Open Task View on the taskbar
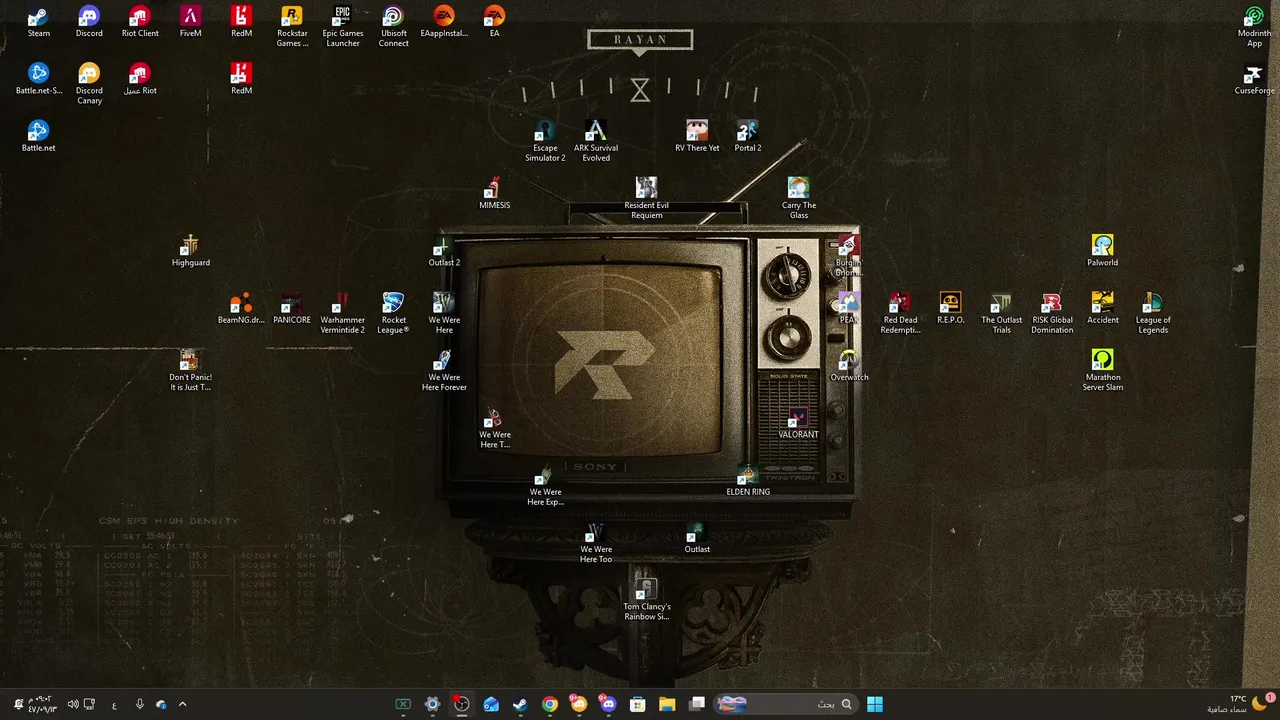 pos(697,704)
